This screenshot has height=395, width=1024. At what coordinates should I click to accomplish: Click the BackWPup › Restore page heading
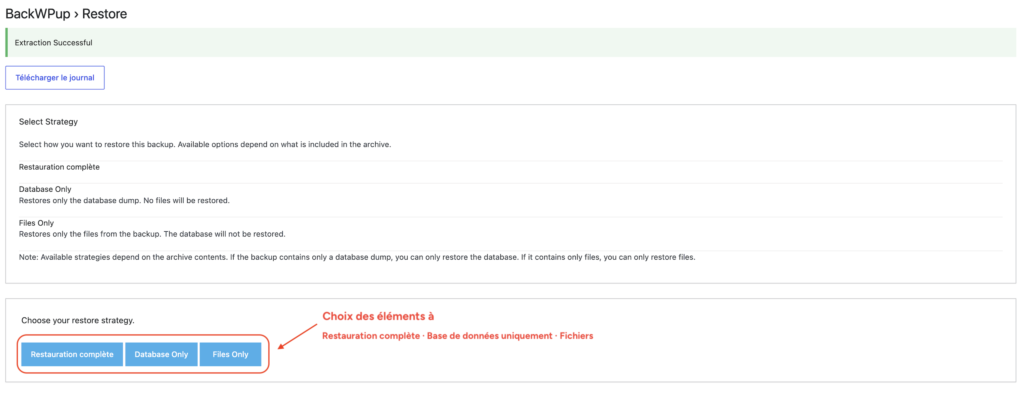pyautogui.click(x=66, y=13)
